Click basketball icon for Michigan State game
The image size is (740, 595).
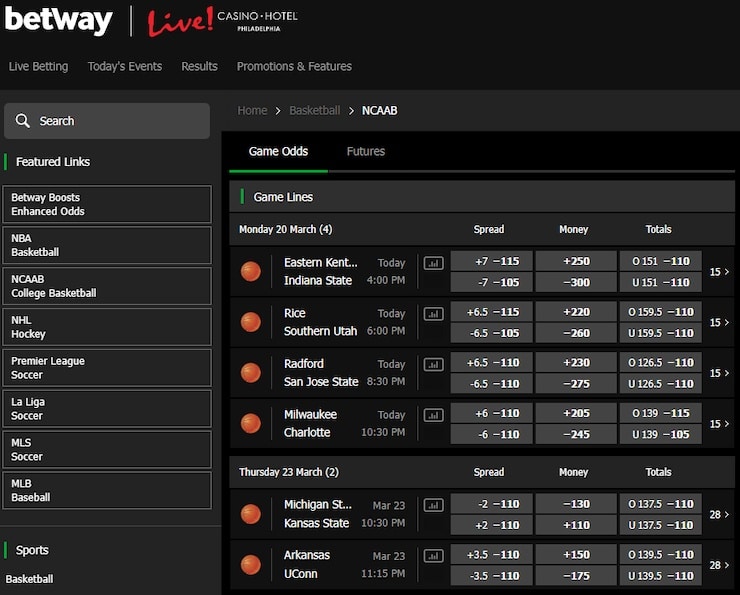tap(251, 514)
